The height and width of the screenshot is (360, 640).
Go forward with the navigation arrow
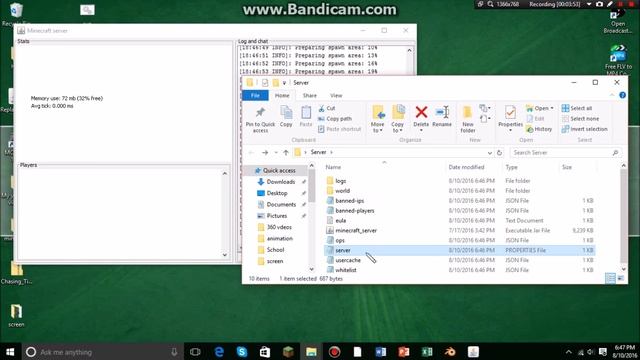coord(265,153)
